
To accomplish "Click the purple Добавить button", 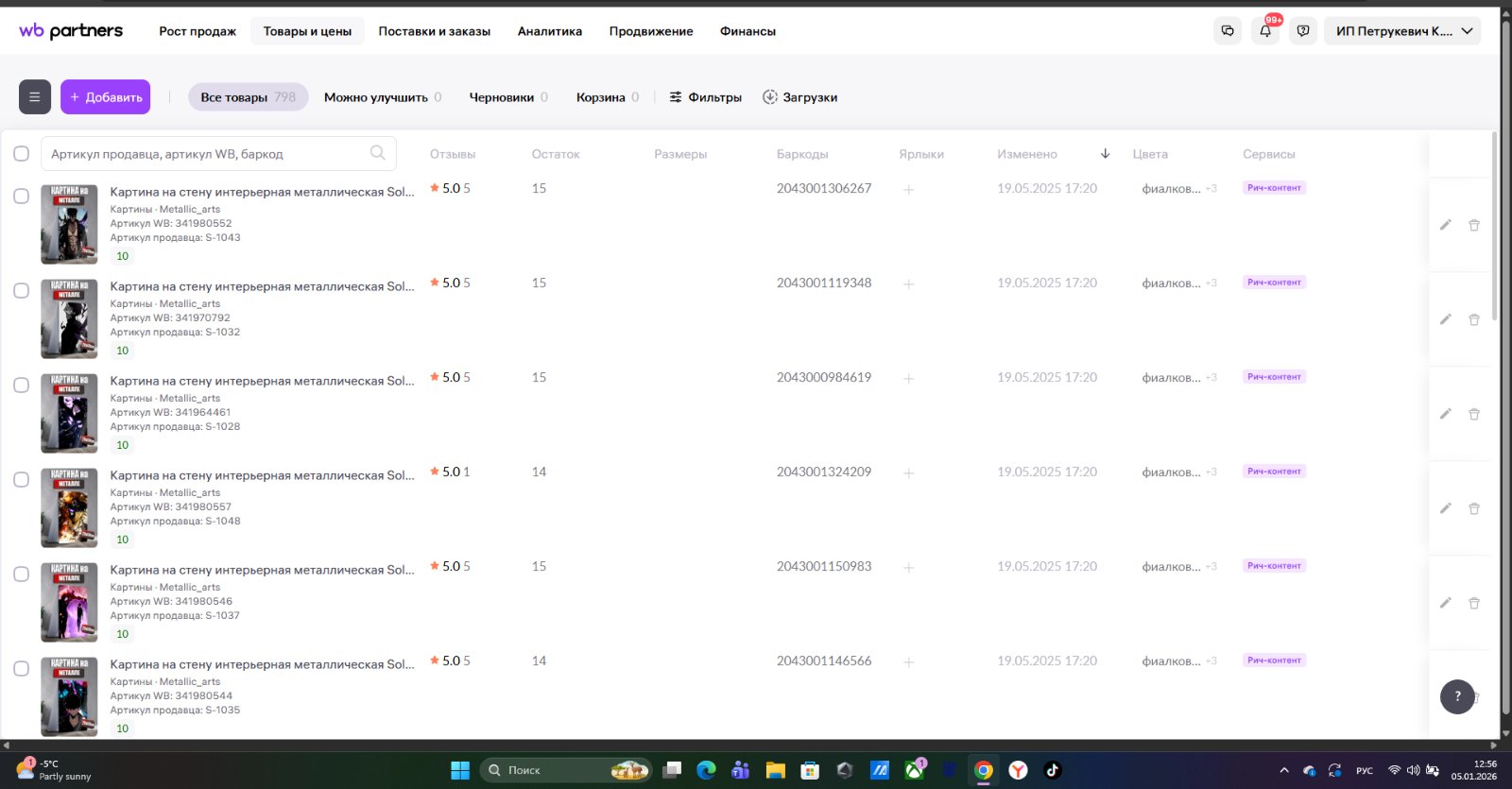I will (105, 97).
